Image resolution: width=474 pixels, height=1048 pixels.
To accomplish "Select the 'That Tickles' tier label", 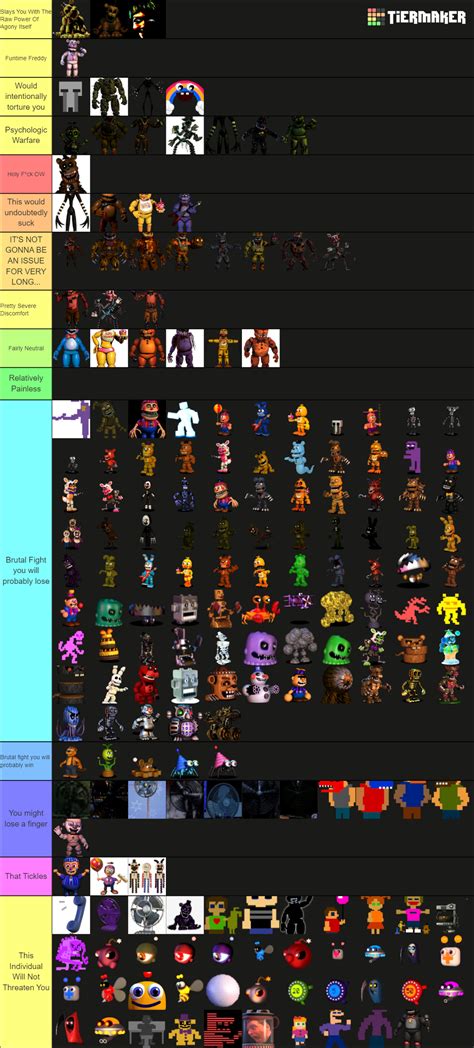I will [26, 877].
